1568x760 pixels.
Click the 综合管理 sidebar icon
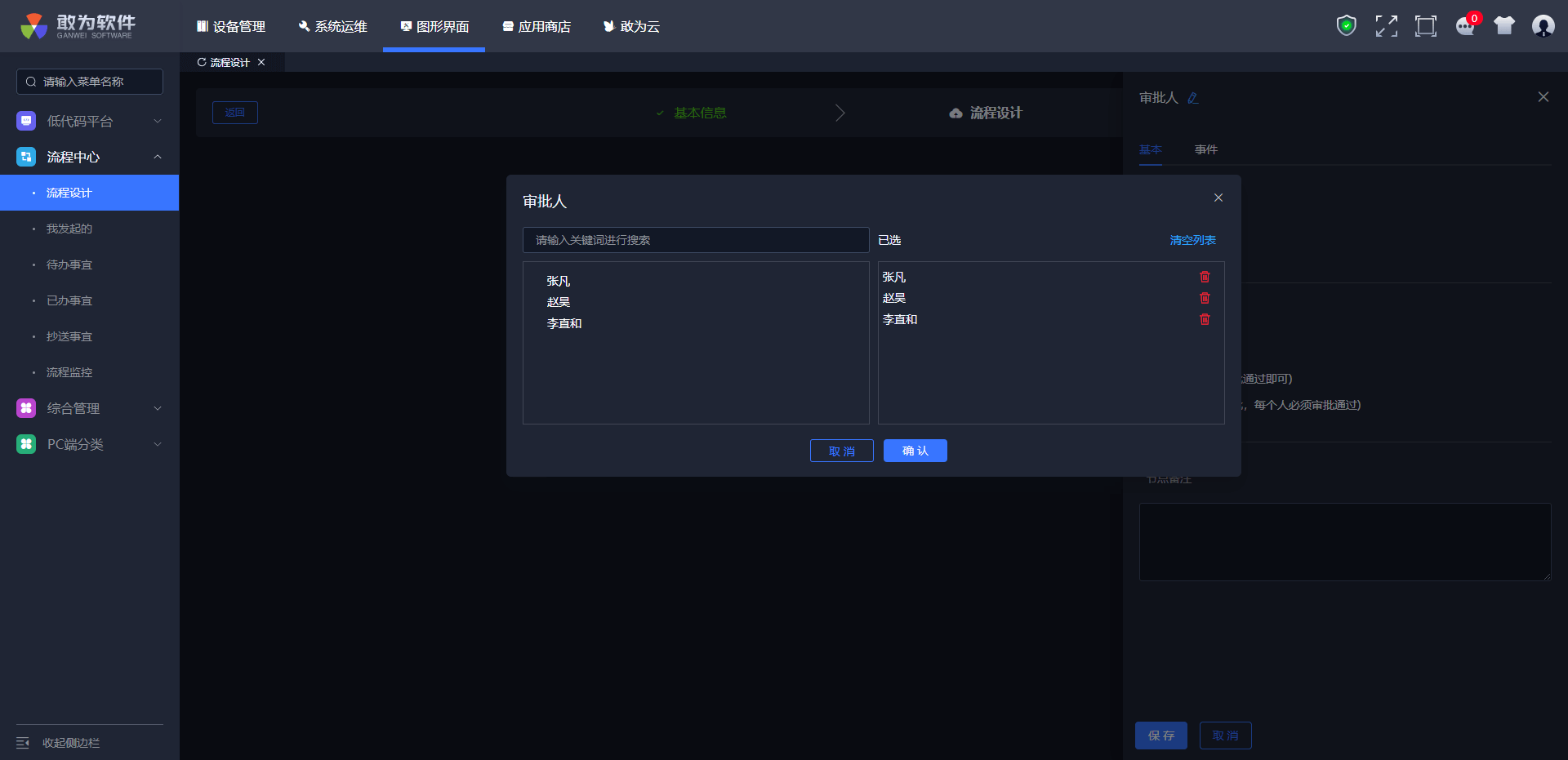pyautogui.click(x=26, y=408)
